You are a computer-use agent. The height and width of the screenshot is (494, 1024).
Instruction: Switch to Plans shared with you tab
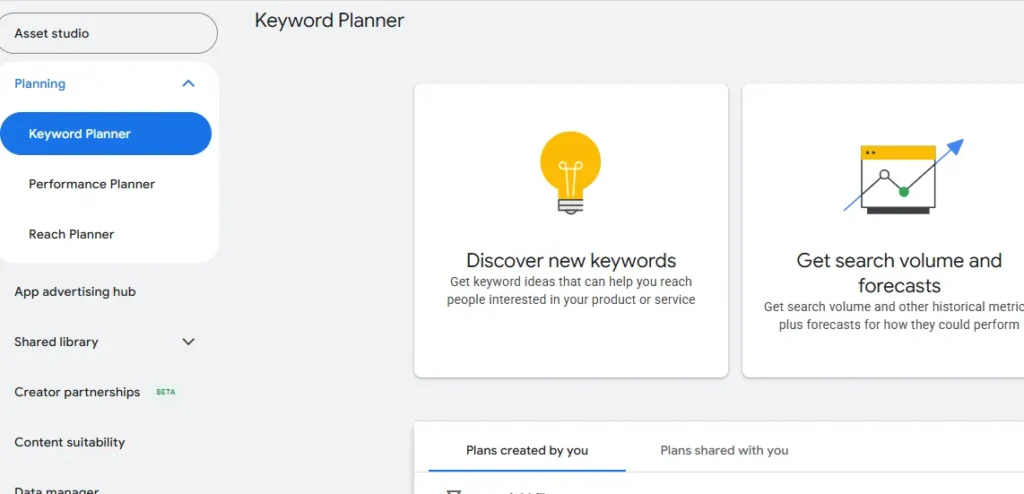(x=724, y=451)
